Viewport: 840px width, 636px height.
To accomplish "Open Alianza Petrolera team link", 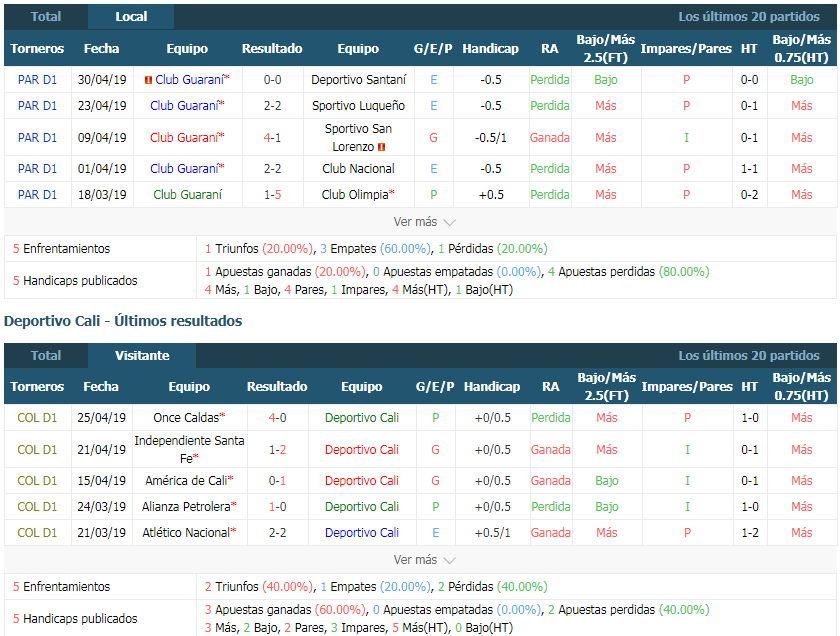I will [186, 506].
